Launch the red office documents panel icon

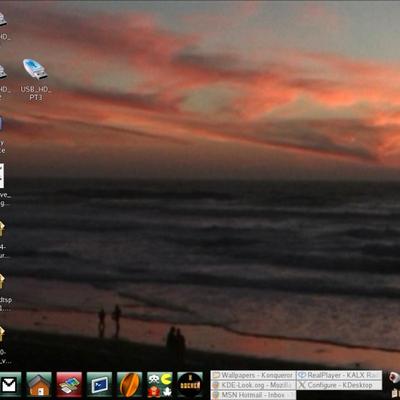(69, 385)
